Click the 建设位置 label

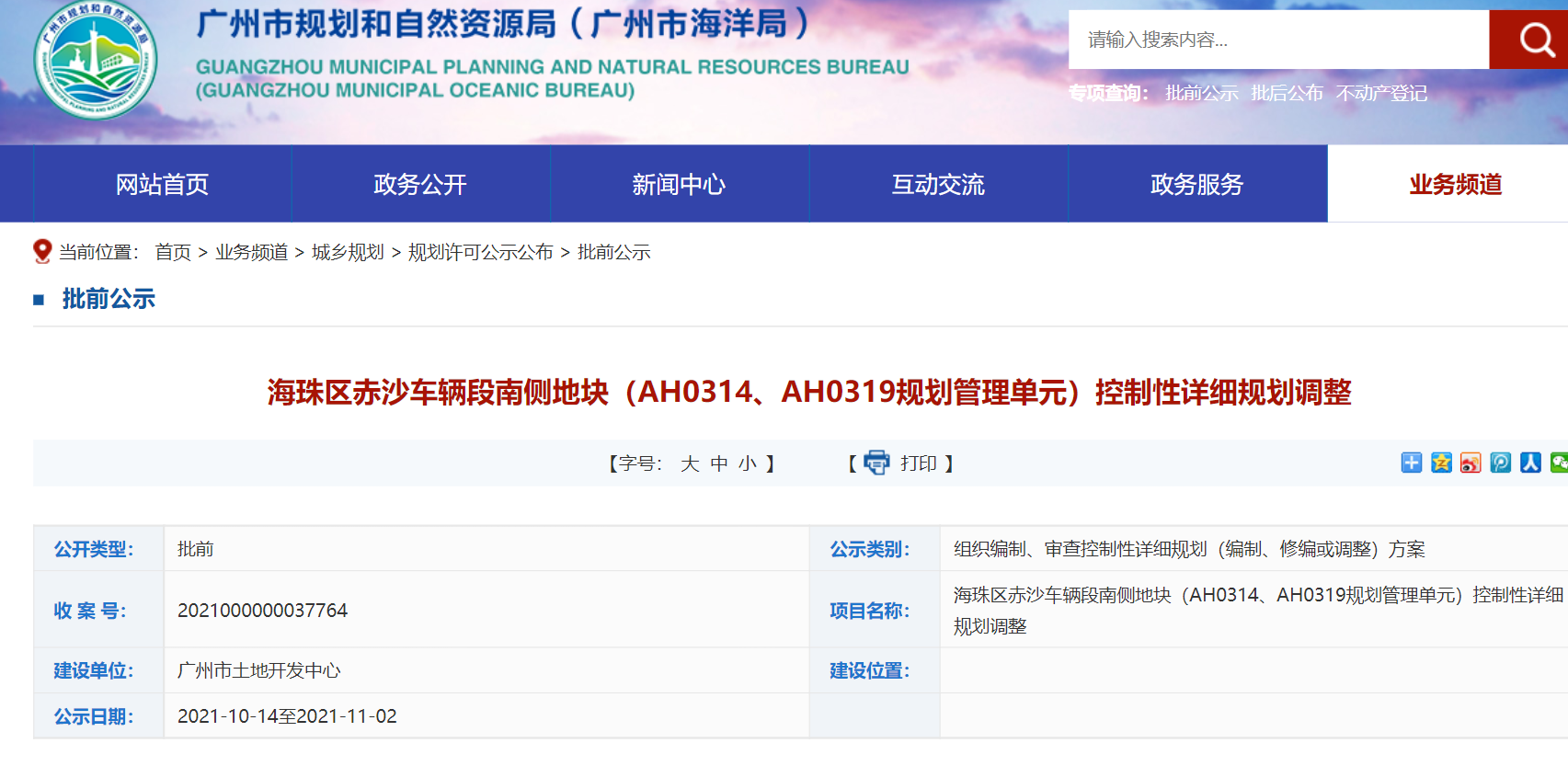tap(870, 670)
